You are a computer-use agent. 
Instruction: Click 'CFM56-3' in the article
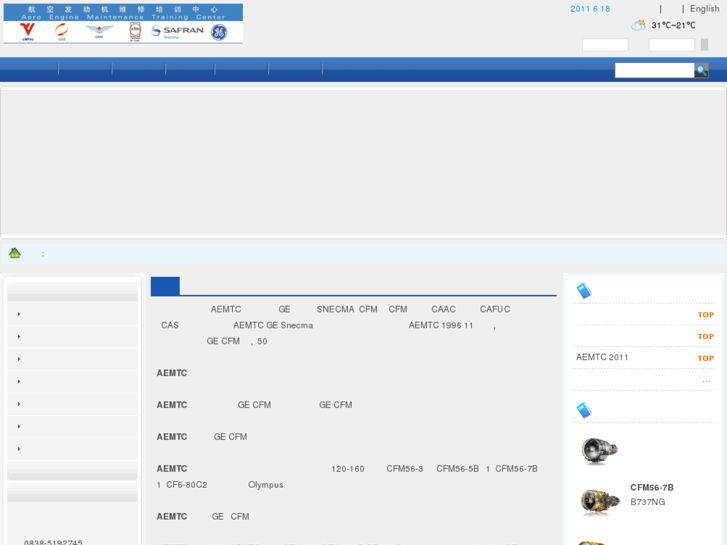tap(405, 469)
